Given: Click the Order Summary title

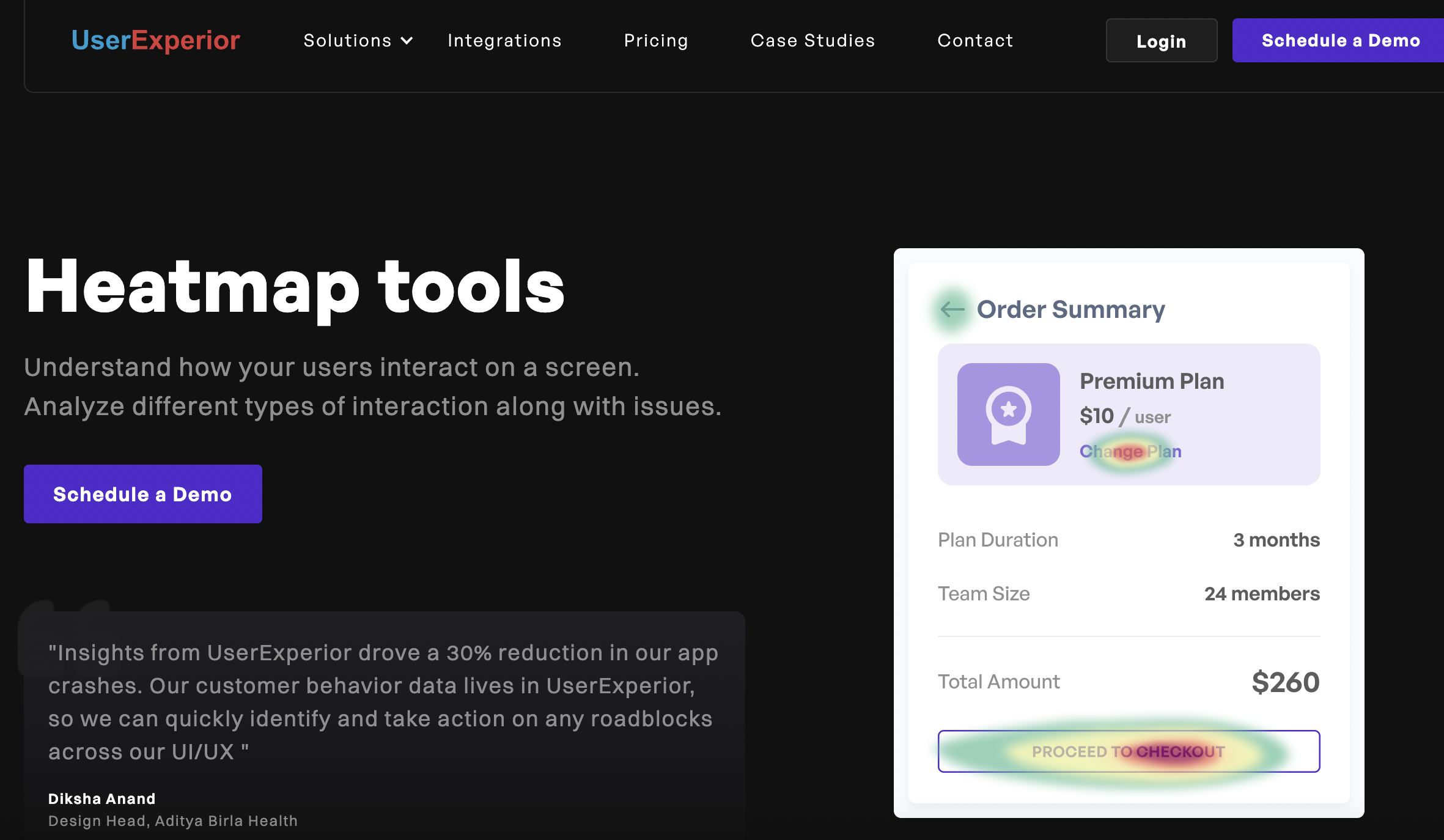Looking at the screenshot, I should (1070, 309).
